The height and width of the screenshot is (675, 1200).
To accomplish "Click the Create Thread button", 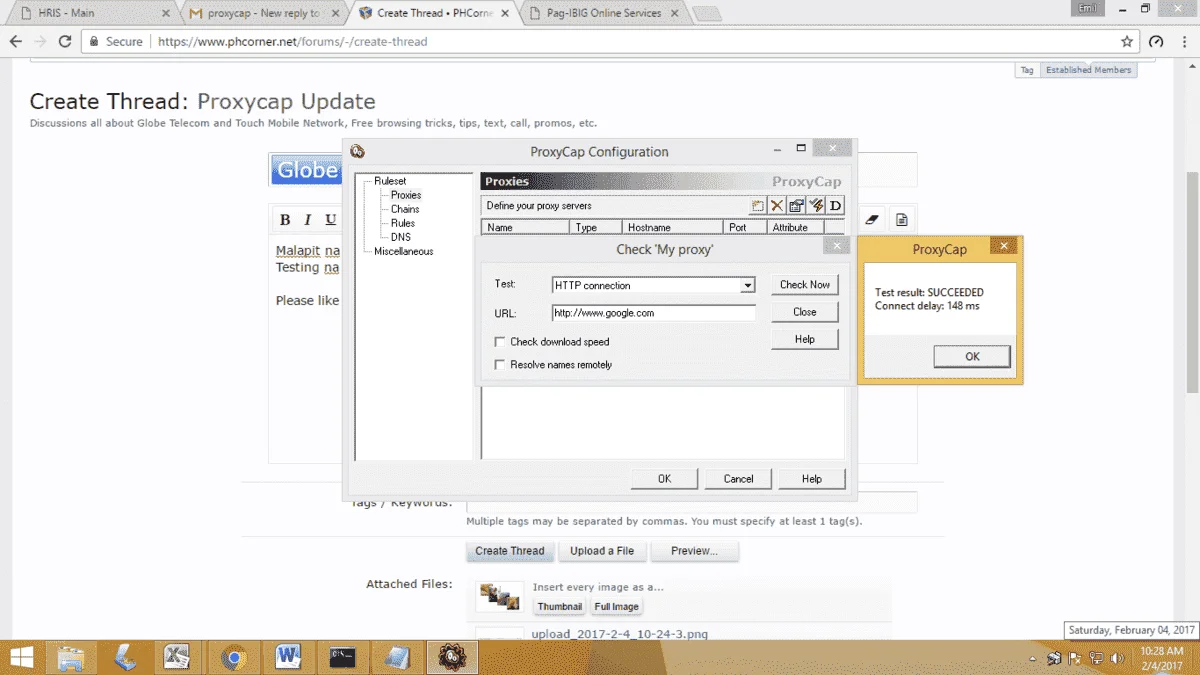I will 510,551.
